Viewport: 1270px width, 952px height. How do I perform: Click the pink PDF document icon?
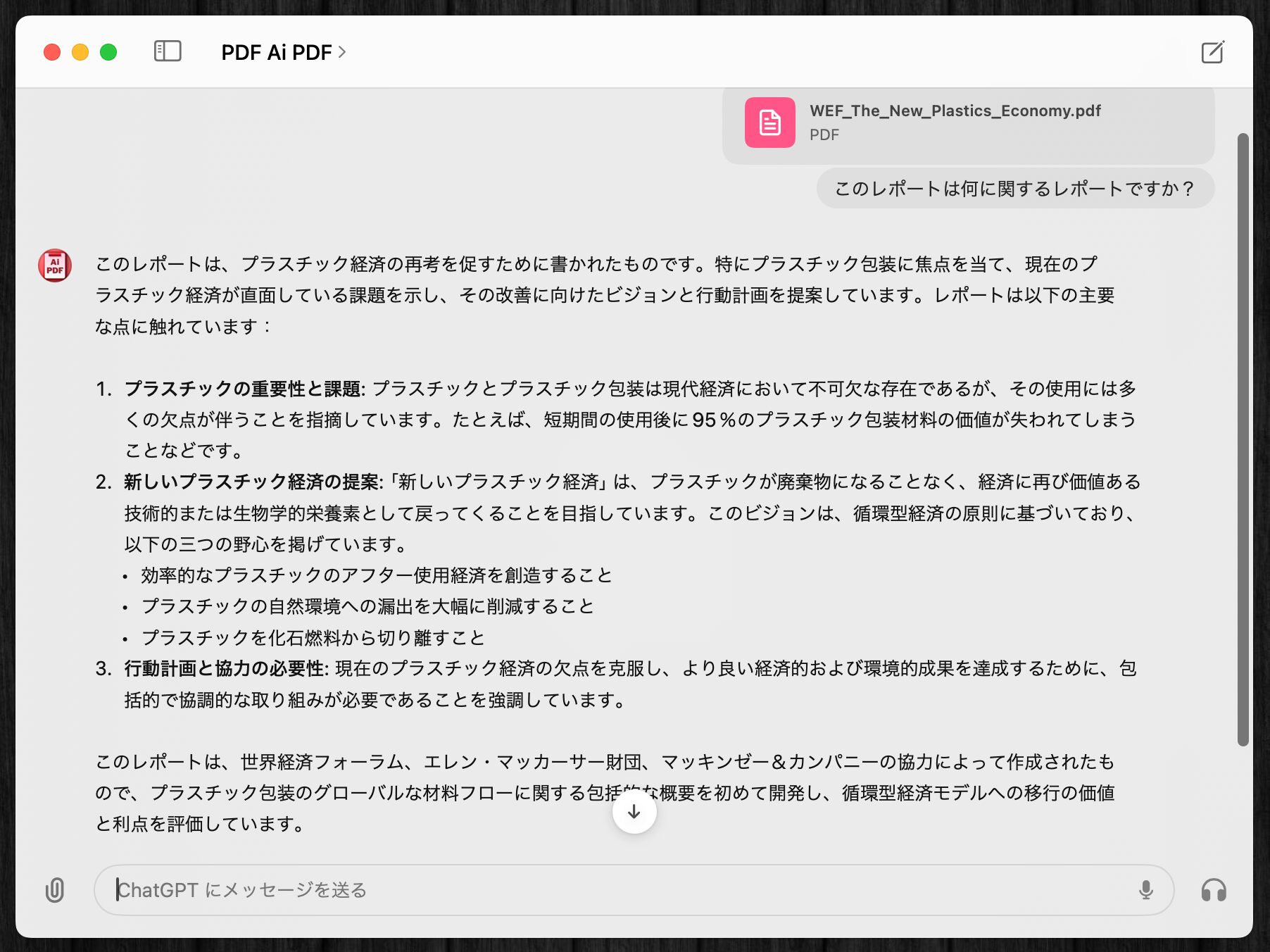point(769,123)
